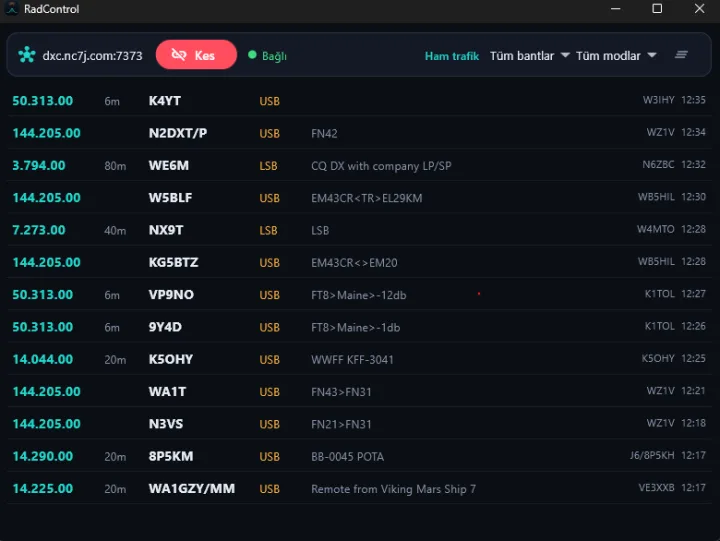Click time 12:34 of N2DXT/P spot
Viewport: 720px width, 541px height.
coord(693,132)
